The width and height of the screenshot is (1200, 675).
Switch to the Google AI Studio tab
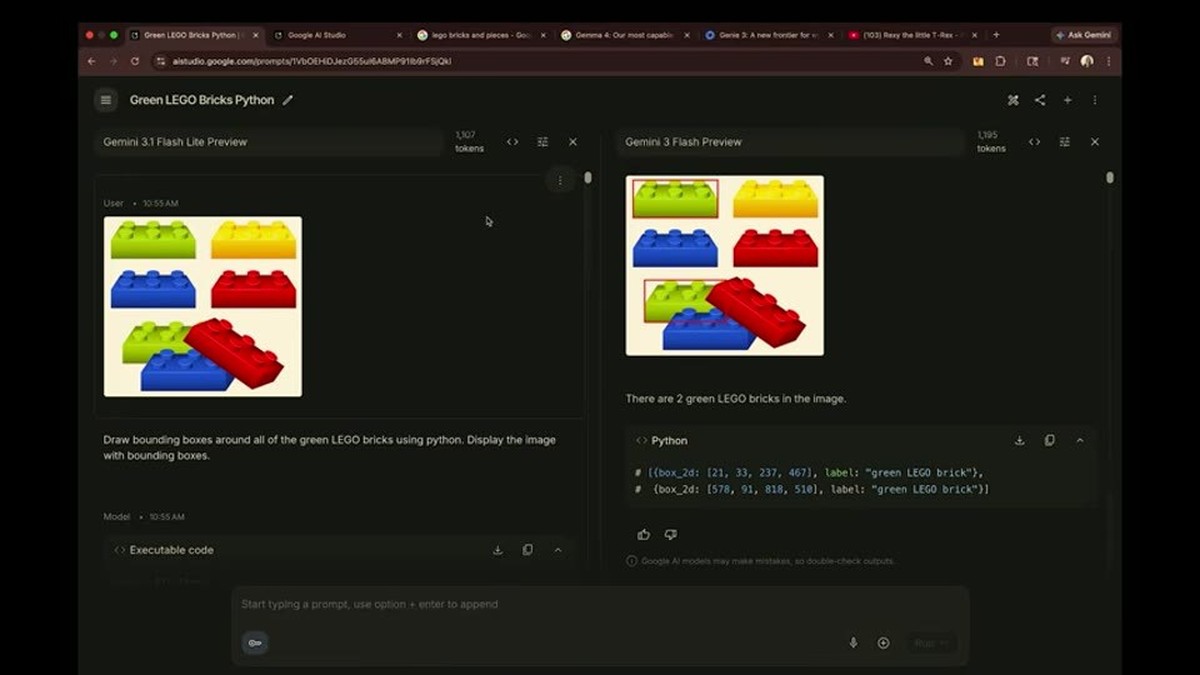coord(338,35)
